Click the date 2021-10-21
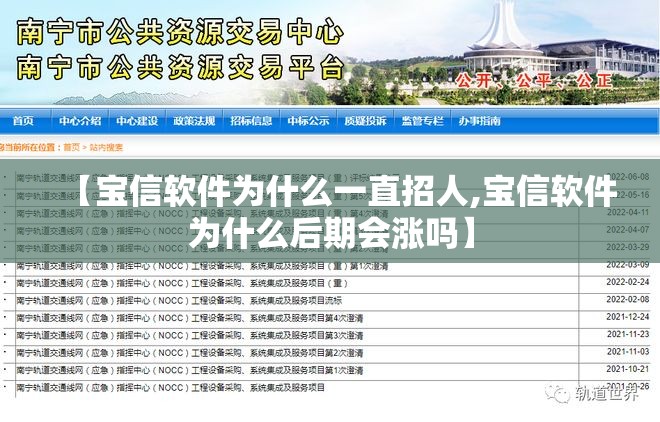This screenshot has width=660, height=422. 628,369
